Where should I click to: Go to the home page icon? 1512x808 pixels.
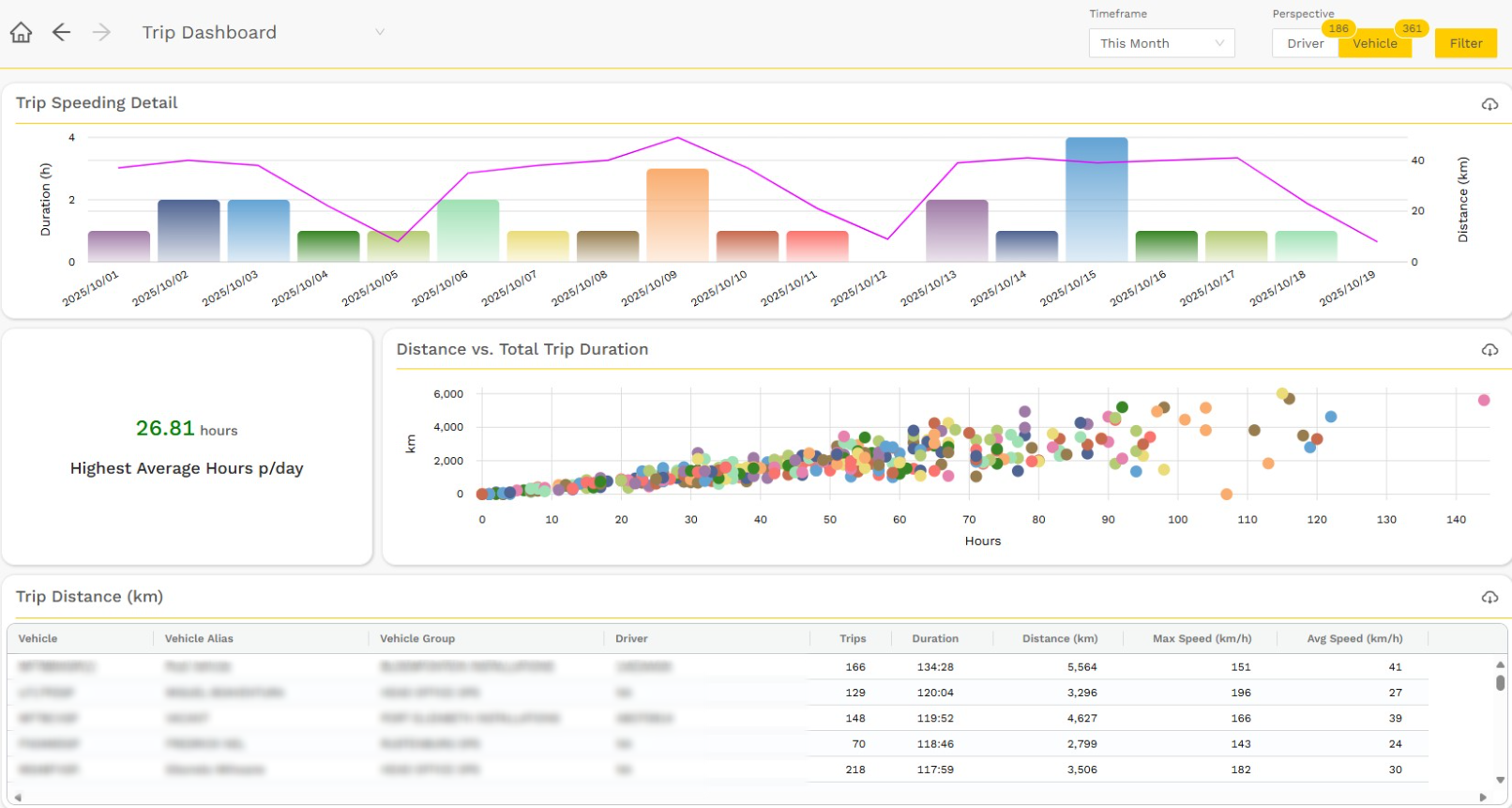point(21,33)
